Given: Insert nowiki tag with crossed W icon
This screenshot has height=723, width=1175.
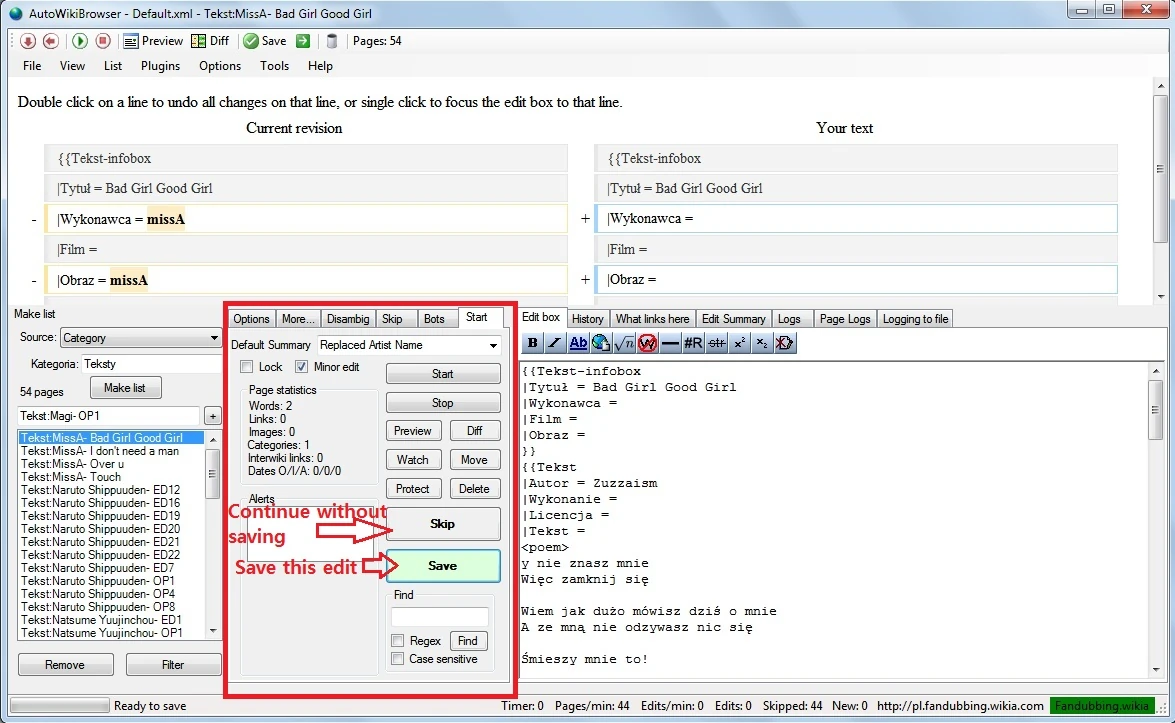Looking at the screenshot, I should [647, 343].
